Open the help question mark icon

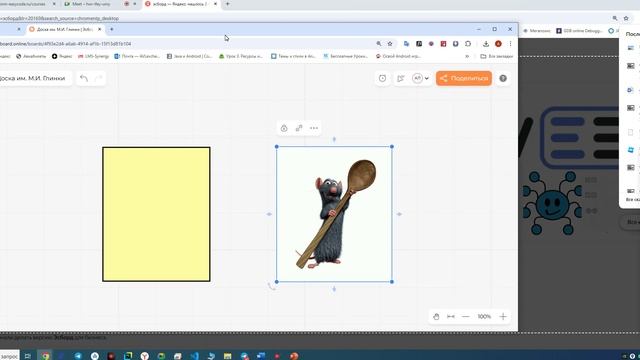[x=503, y=78]
